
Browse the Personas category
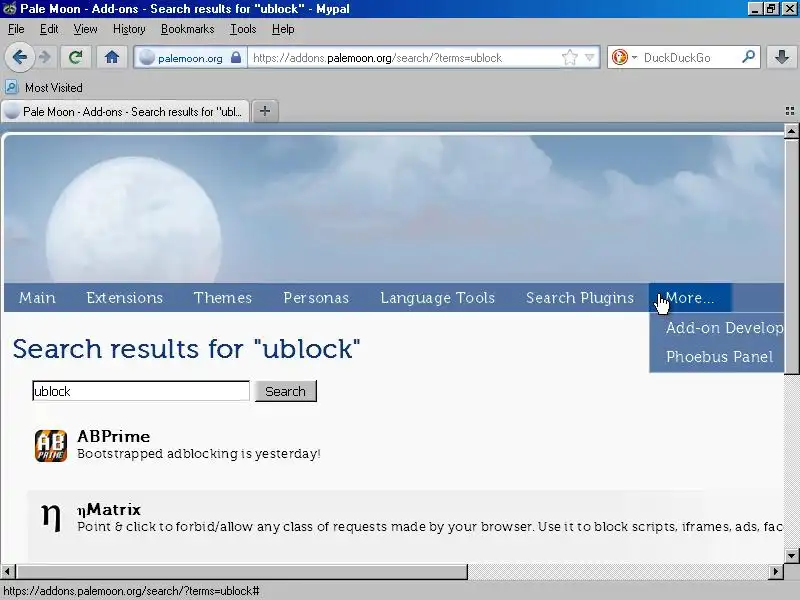[316, 297]
